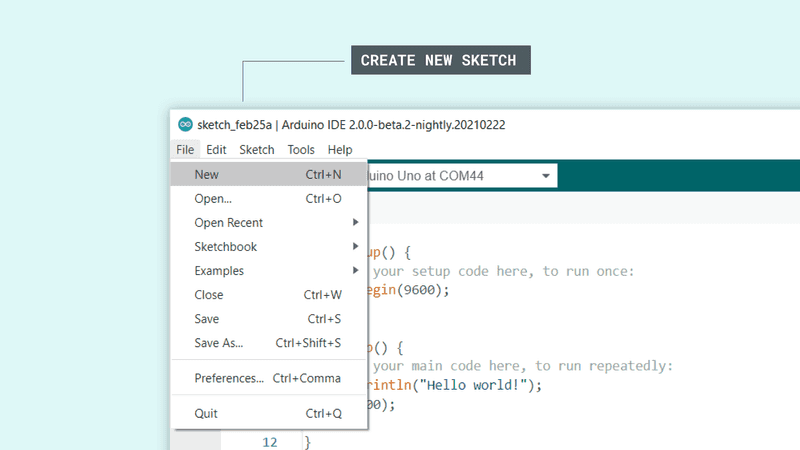
Task: Open the Help menu
Action: [340, 150]
